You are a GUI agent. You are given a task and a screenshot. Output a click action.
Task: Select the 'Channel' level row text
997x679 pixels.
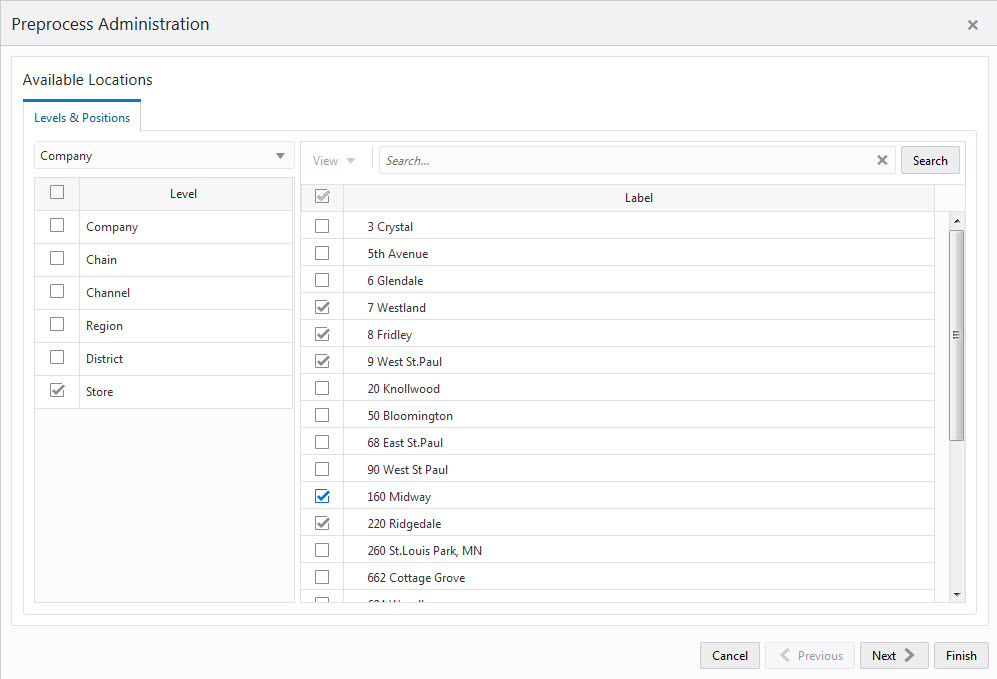pos(107,292)
